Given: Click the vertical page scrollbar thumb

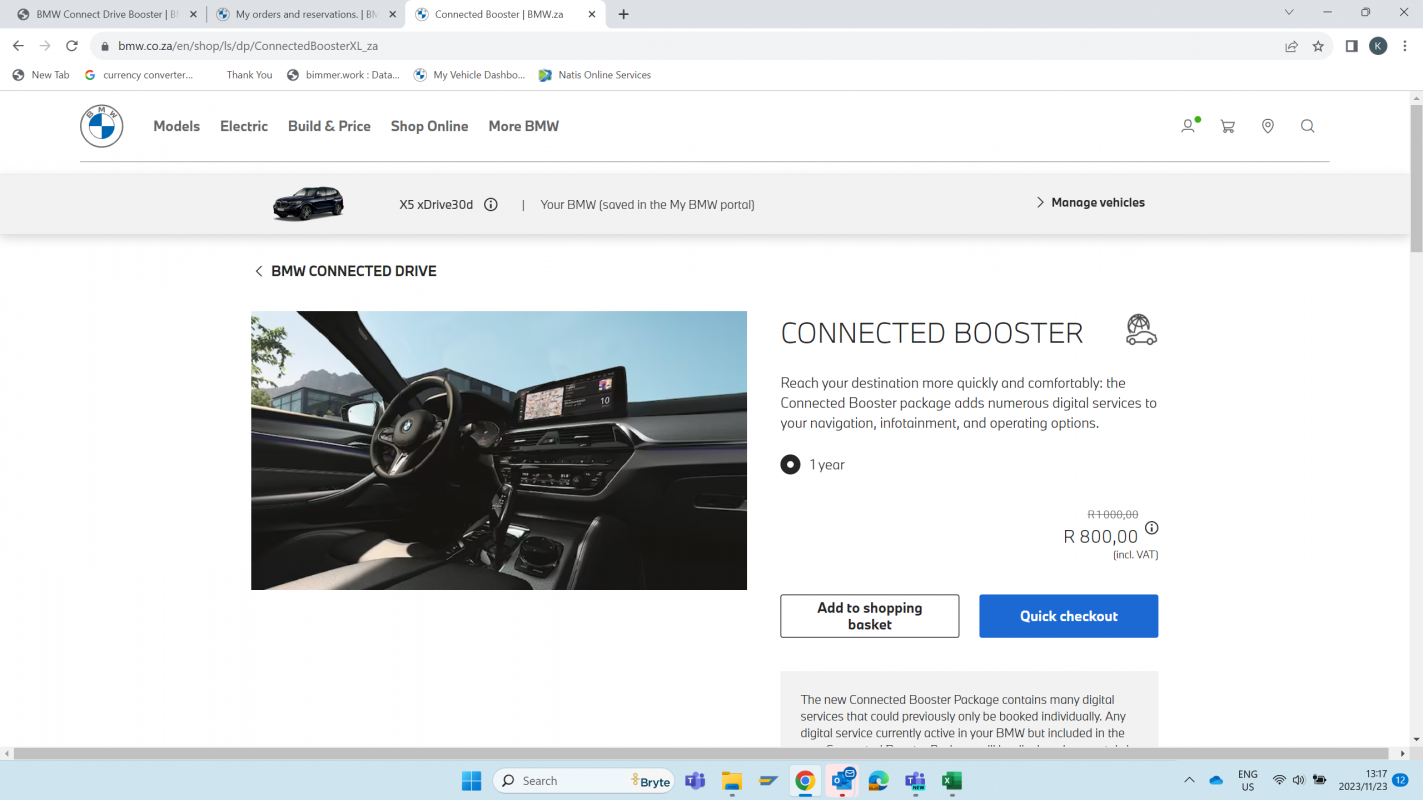Looking at the screenshot, I should pos(1416,177).
